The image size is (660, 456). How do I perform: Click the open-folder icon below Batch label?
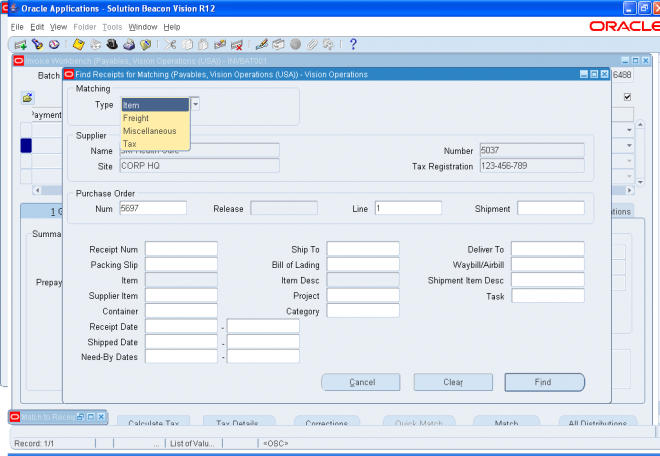click(x=28, y=98)
